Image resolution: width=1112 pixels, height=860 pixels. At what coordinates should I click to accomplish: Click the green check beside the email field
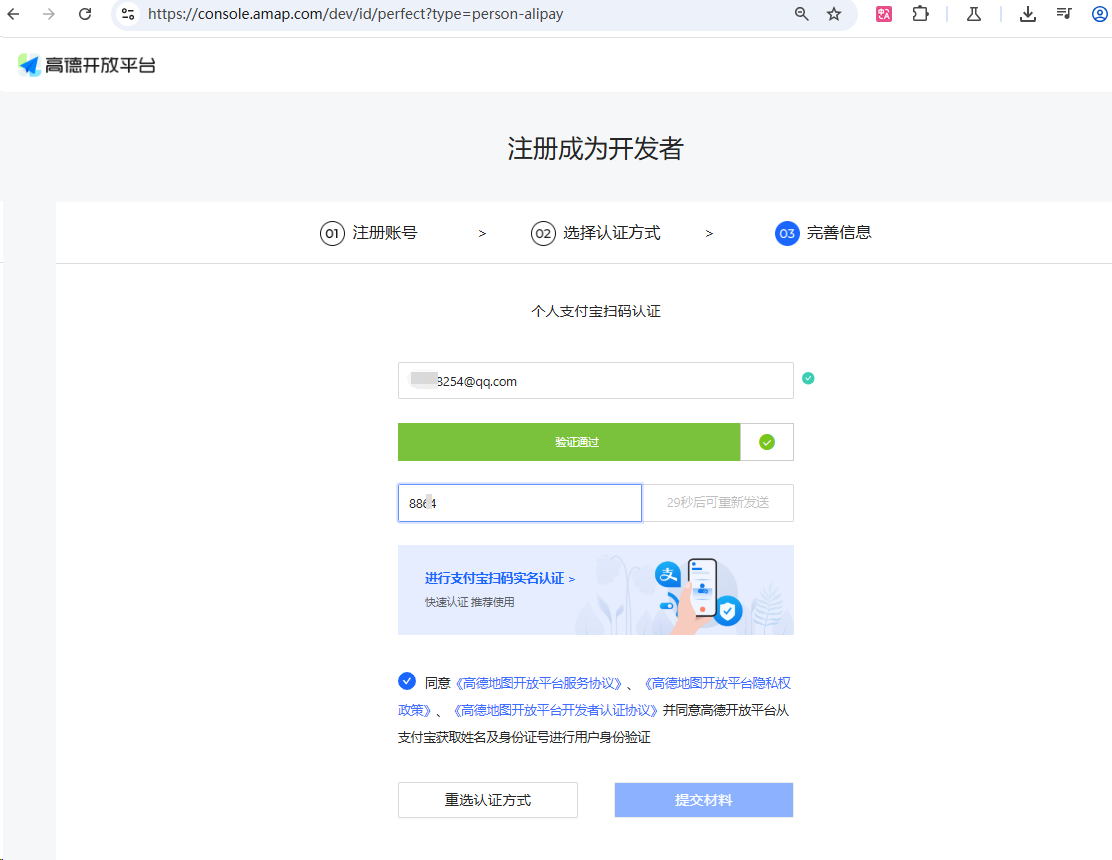coord(808,379)
